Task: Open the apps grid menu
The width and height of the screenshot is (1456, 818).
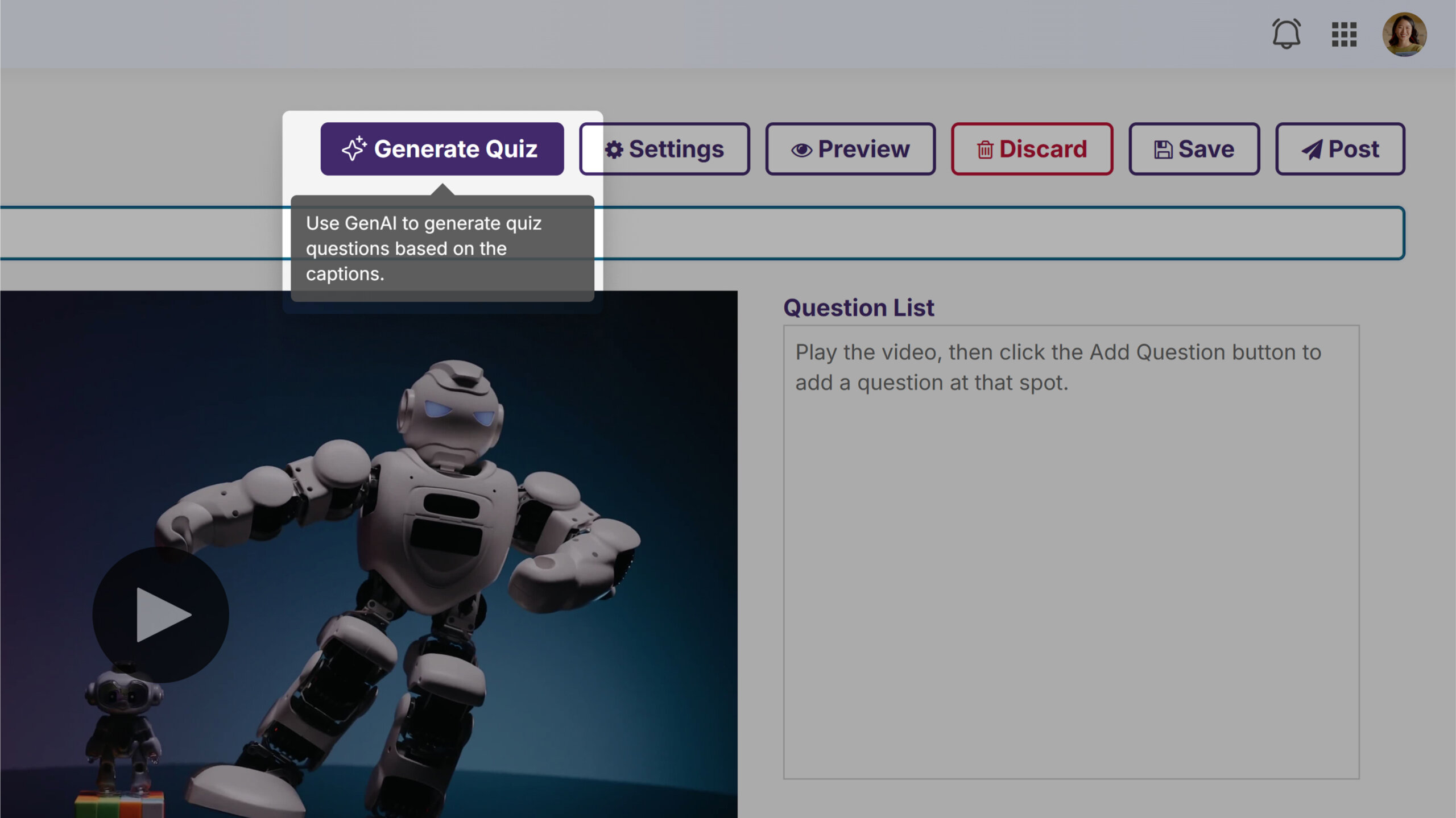Action: (x=1344, y=35)
